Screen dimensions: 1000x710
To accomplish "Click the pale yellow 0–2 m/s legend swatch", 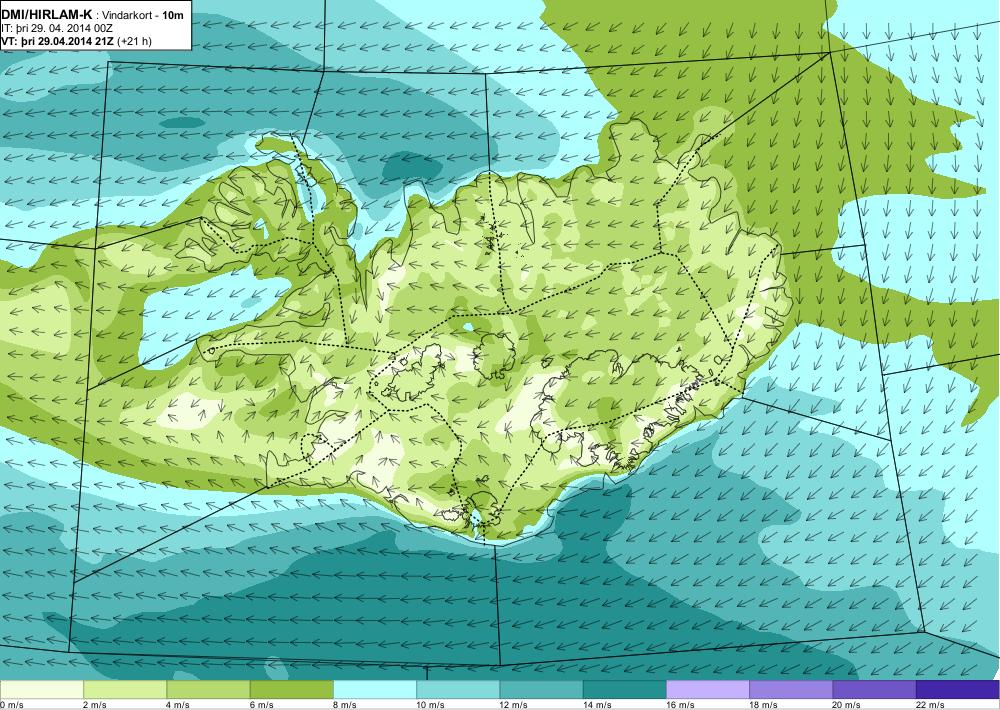I will click(x=41, y=690).
